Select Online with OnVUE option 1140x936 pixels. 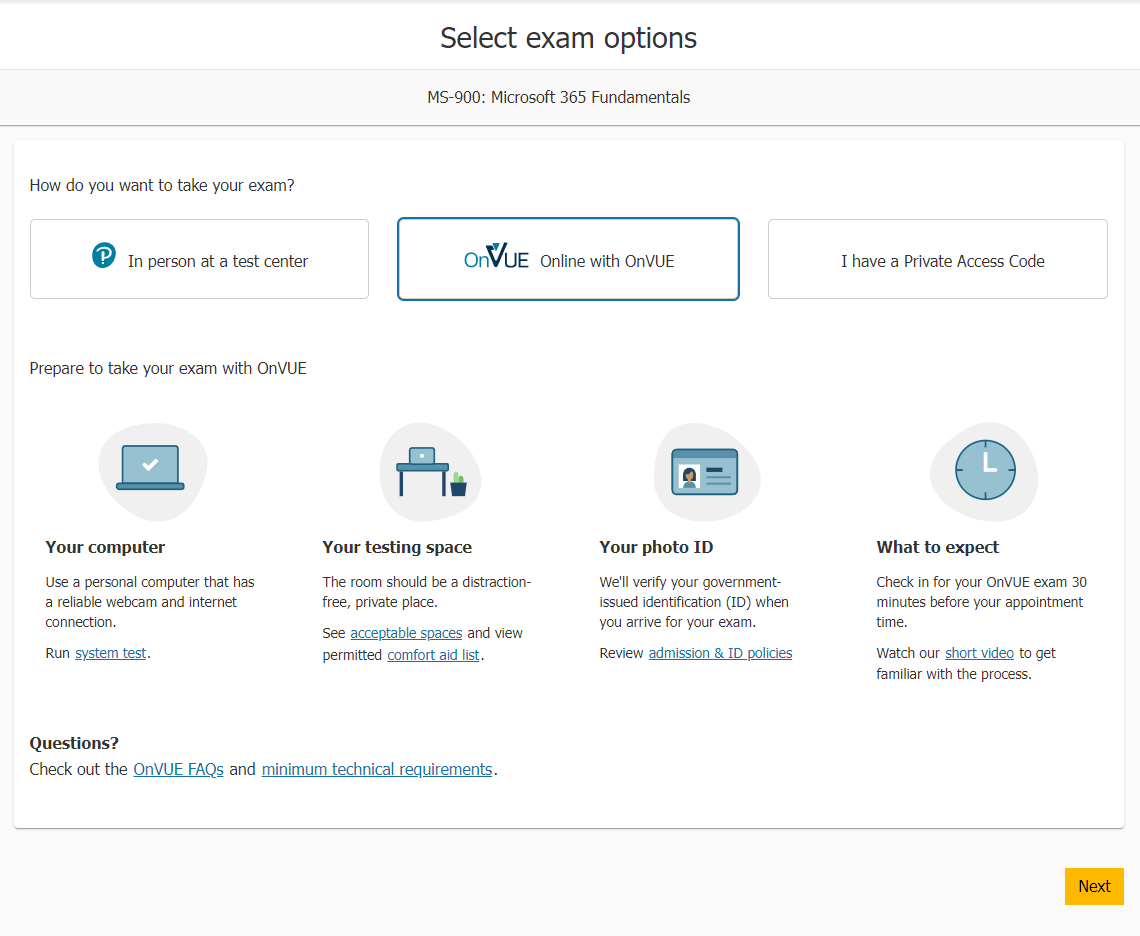[x=568, y=259]
